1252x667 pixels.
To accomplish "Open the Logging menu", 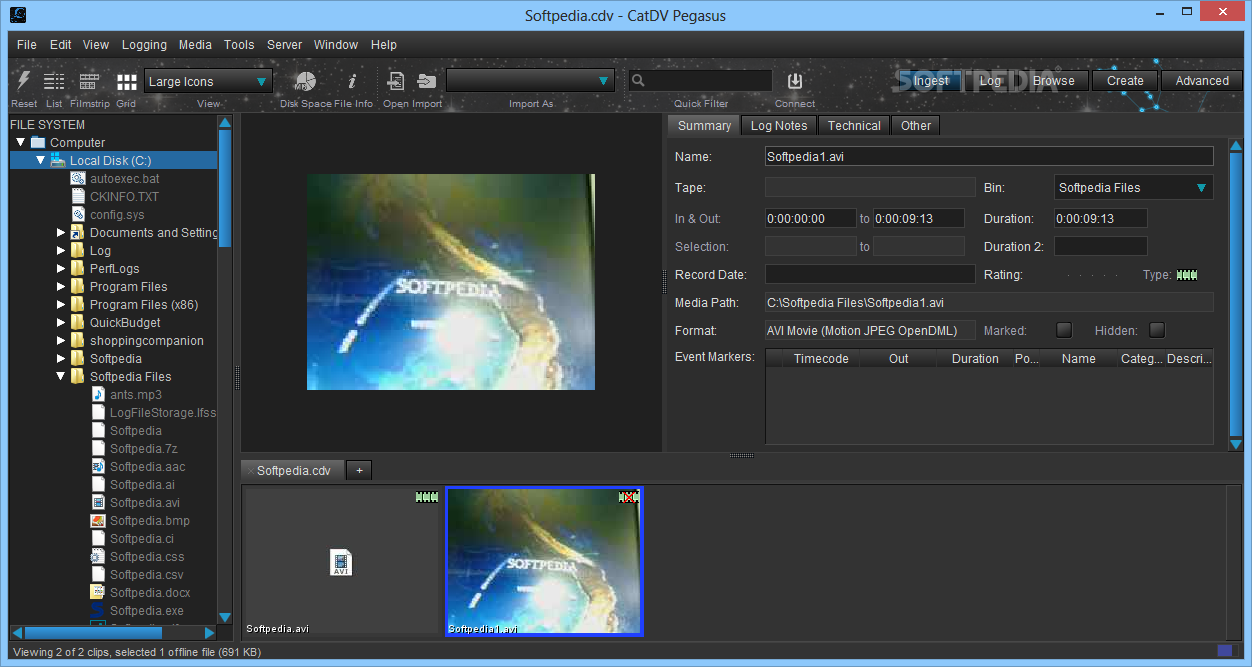I will pyautogui.click(x=144, y=45).
